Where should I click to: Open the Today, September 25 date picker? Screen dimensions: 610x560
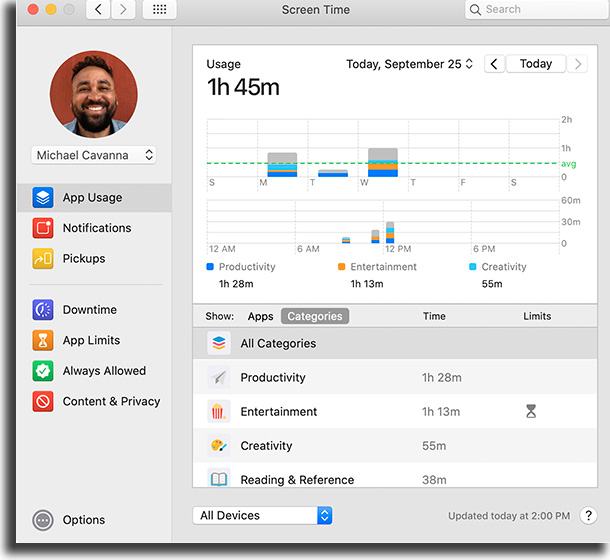[409, 64]
